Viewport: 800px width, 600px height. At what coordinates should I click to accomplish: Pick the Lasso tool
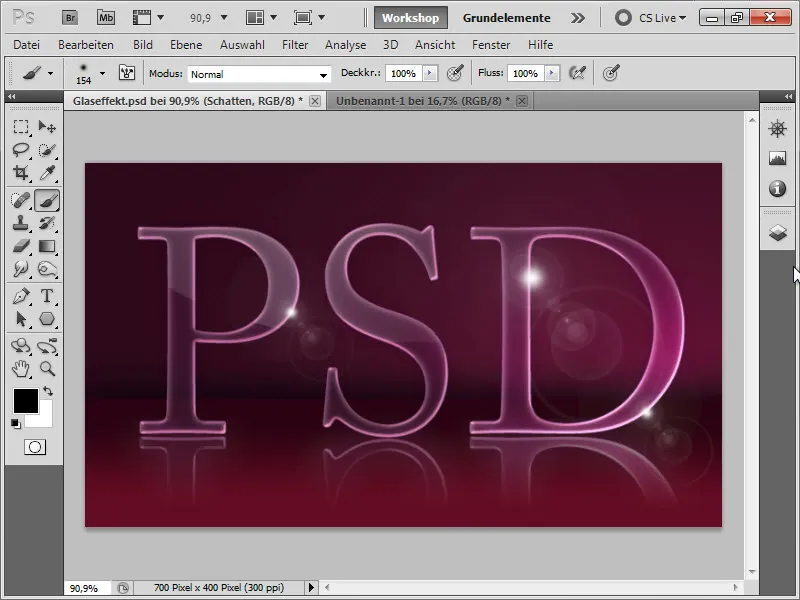[21, 150]
